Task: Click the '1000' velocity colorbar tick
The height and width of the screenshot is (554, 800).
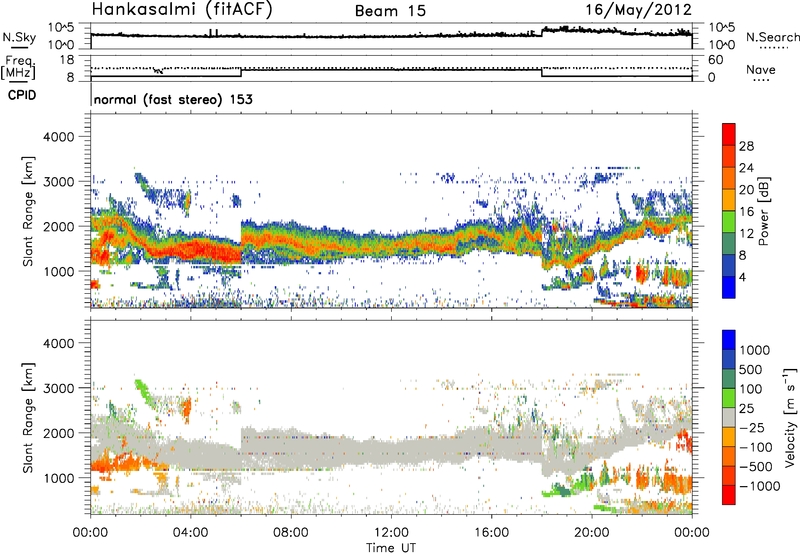Action: point(755,350)
